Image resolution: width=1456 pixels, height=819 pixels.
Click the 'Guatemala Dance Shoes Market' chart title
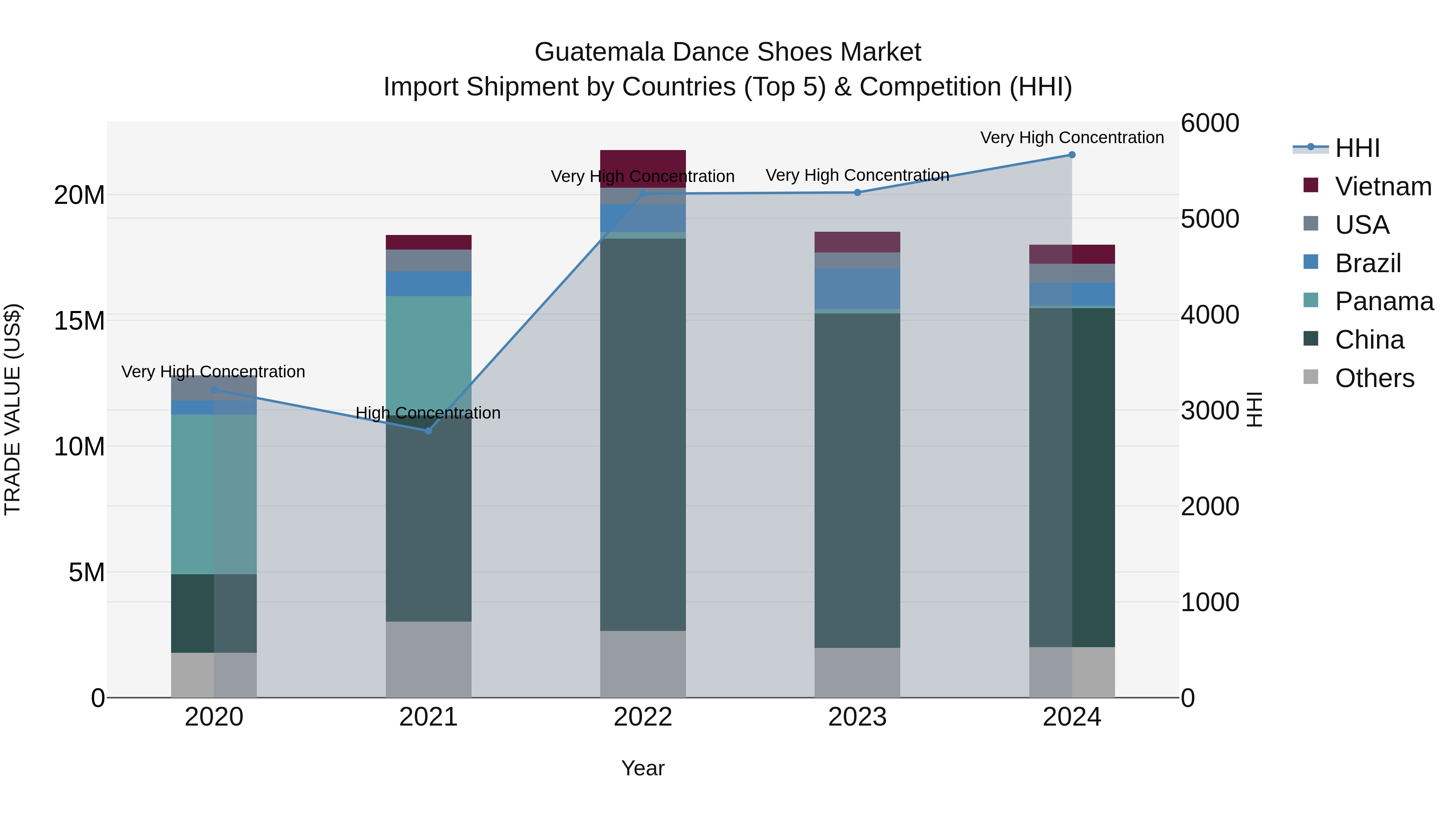[728, 52]
